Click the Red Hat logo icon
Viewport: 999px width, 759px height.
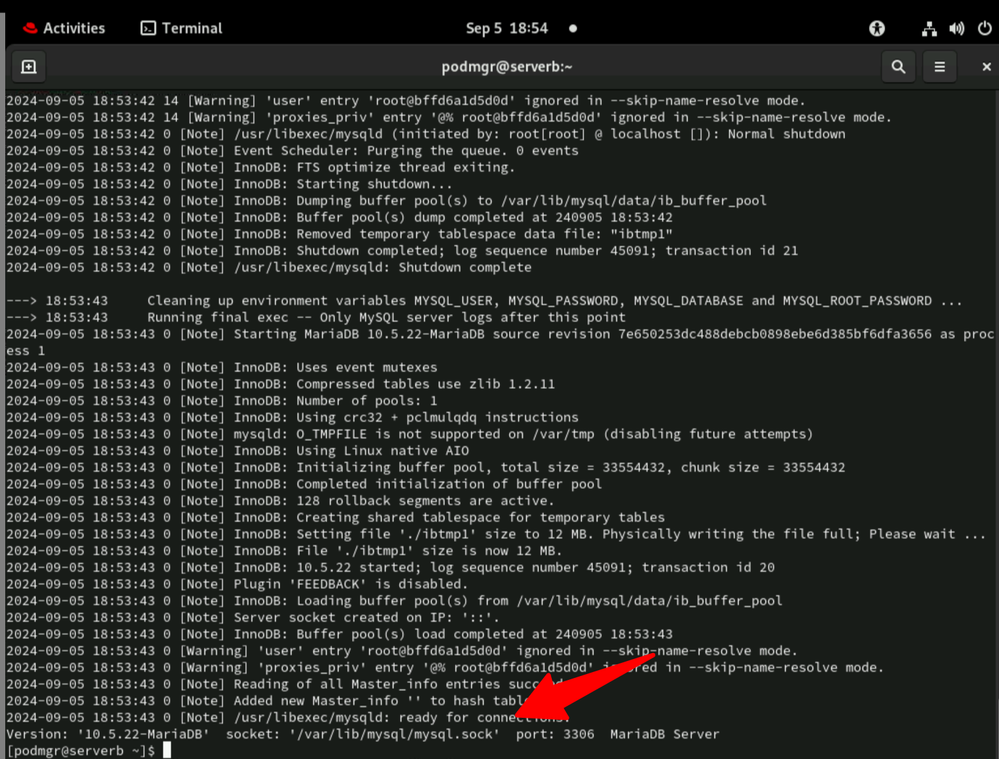tap(29, 28)
